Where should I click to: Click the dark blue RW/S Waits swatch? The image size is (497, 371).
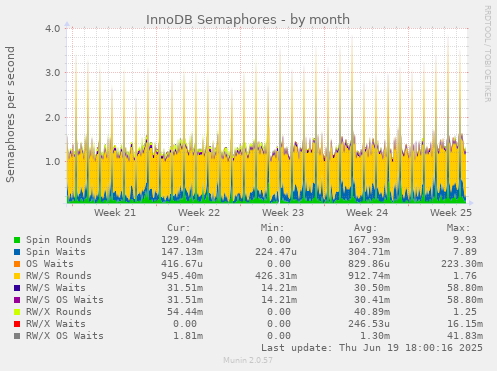coord(17,288)
